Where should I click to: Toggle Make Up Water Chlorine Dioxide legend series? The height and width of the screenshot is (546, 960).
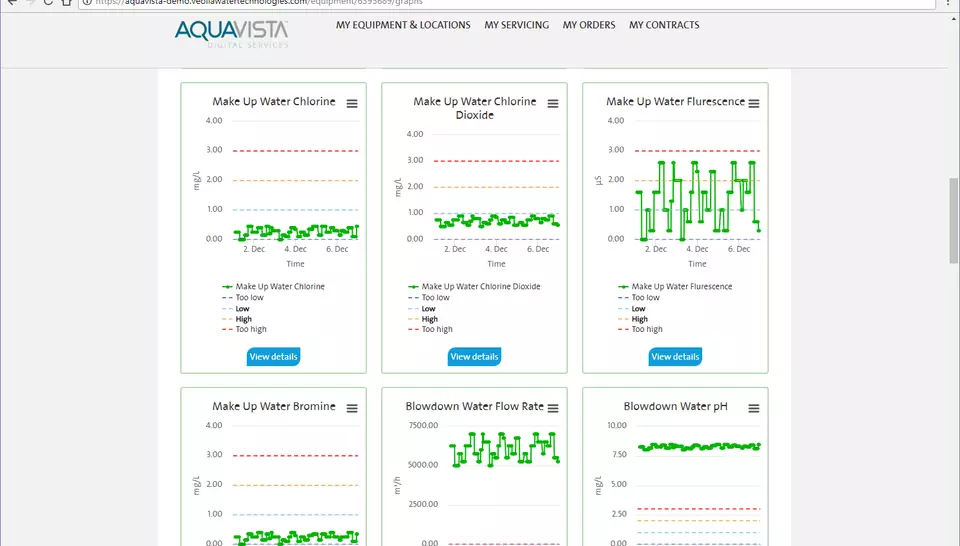(474, 286)
